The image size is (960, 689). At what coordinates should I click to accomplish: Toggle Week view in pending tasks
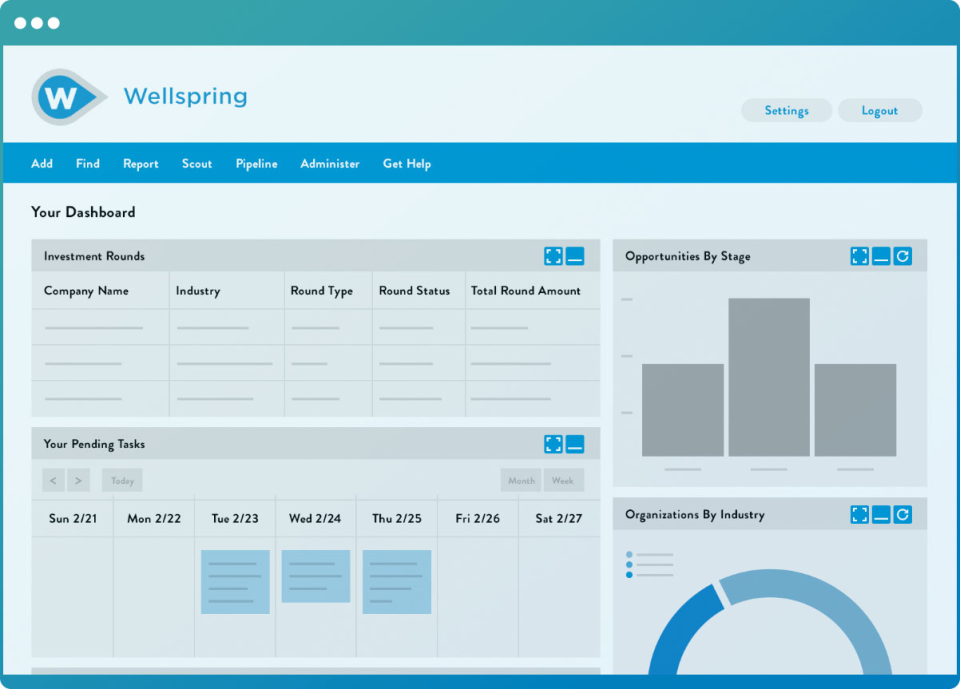tap(563, 480)
